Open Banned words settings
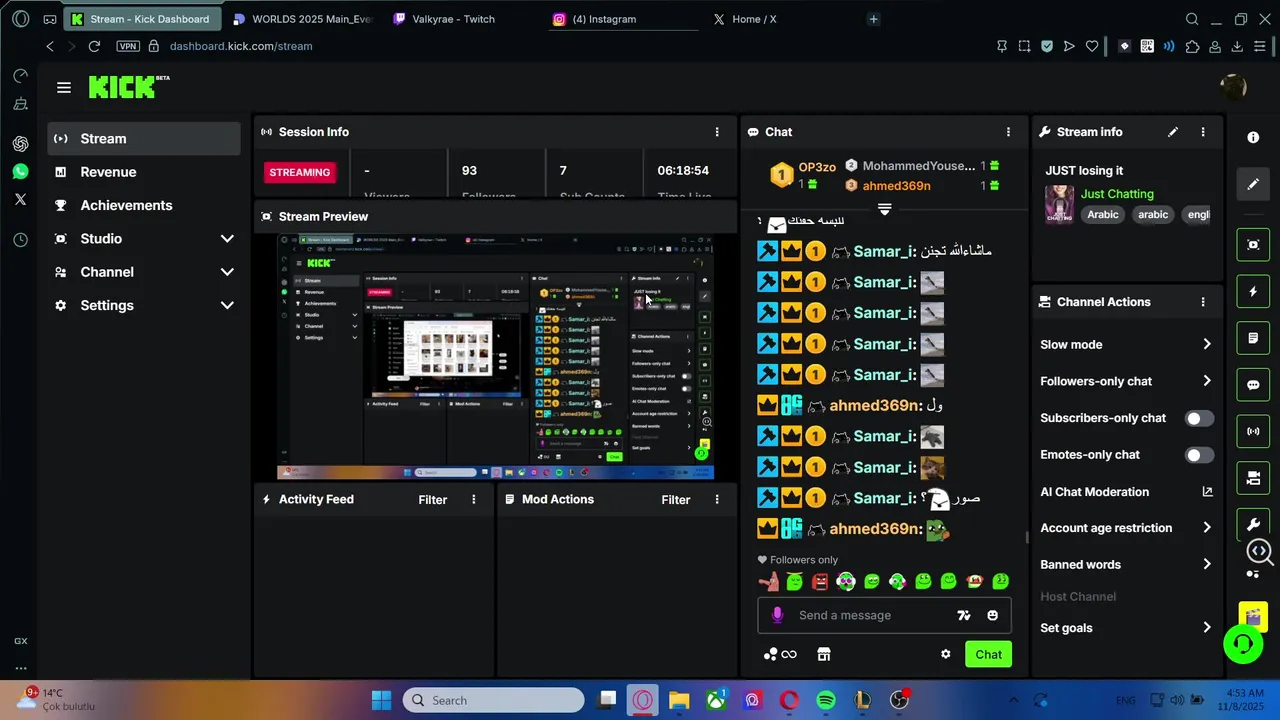 click(1126, 565)
